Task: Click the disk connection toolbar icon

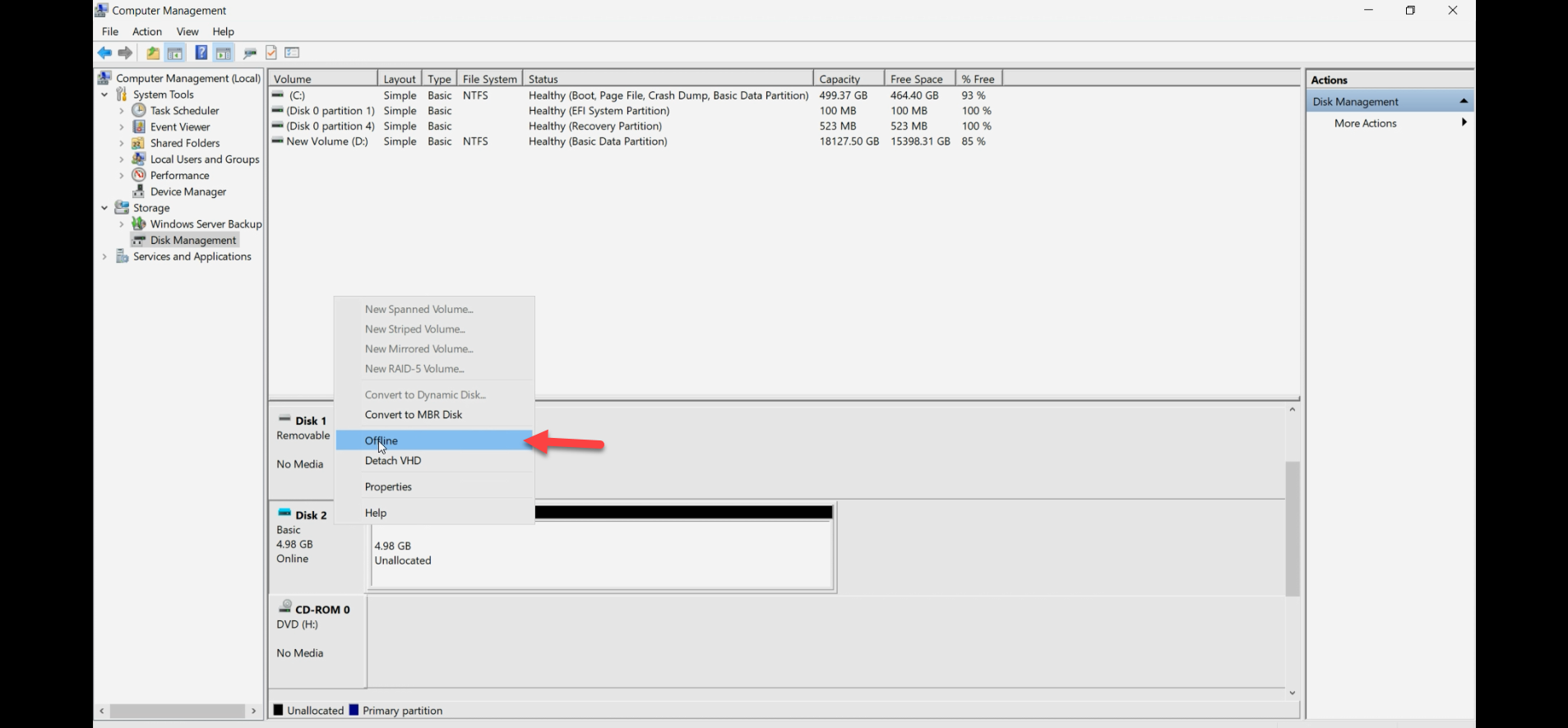Action: coord(250,53)
